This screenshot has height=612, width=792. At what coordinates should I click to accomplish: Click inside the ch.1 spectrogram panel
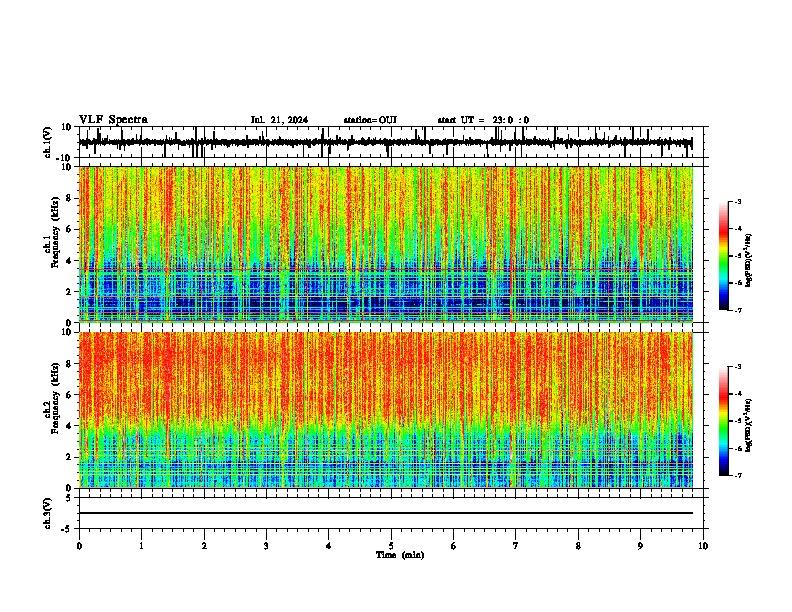tap(385, 244)
